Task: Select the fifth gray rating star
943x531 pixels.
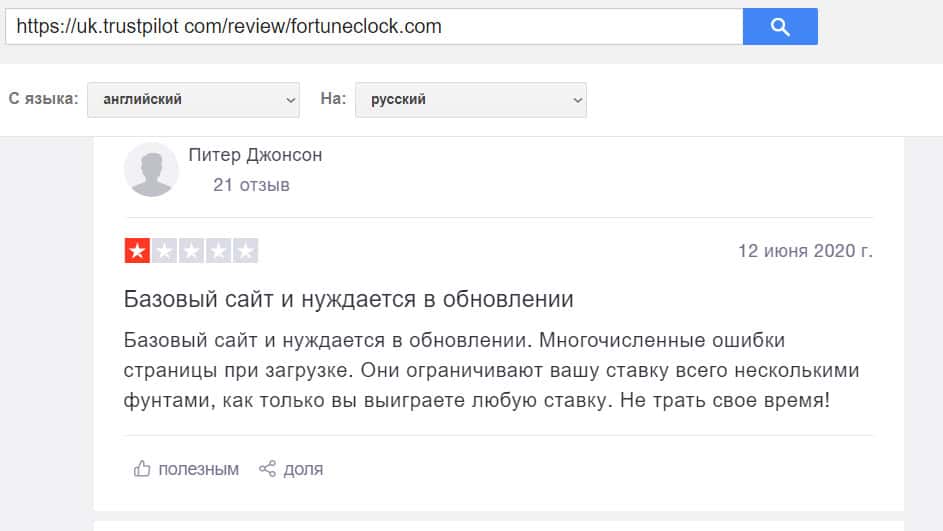Action: point(245,251)
